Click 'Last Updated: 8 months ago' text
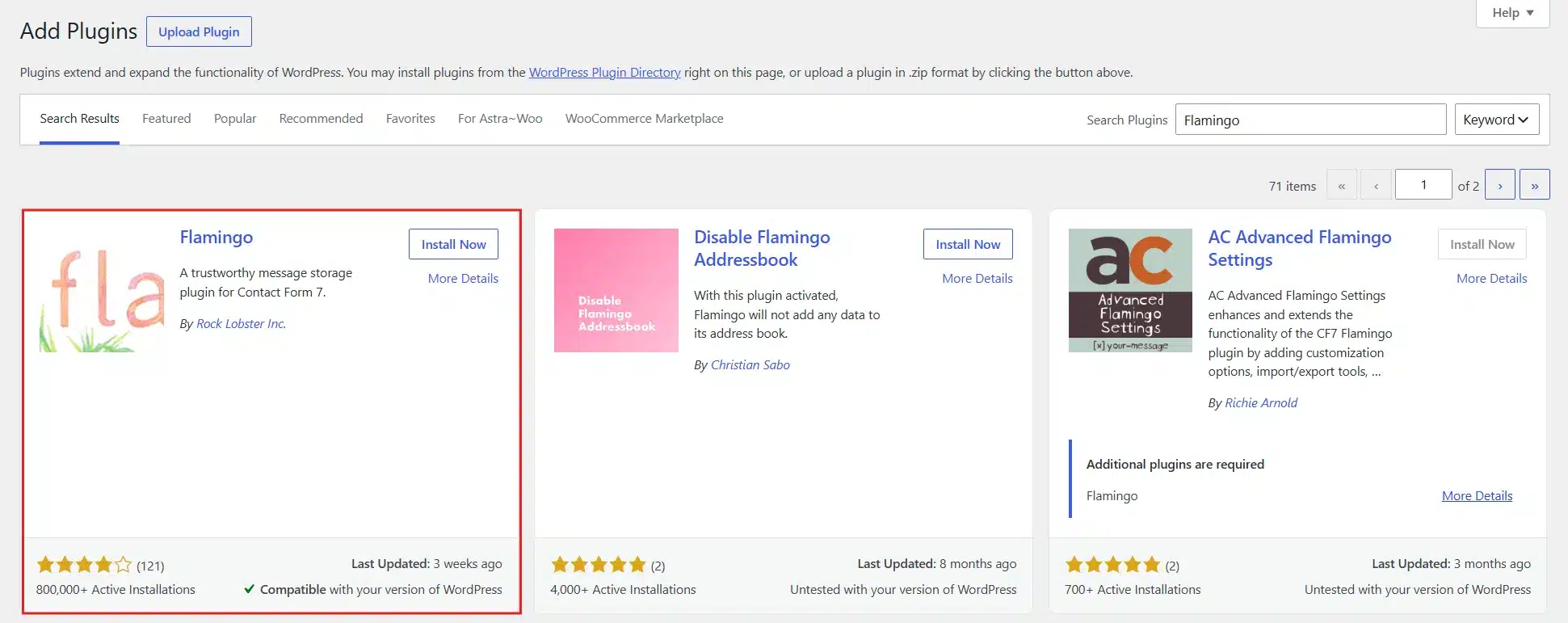Viewport: 1568px width, 623px height. [x=937, y=564]
